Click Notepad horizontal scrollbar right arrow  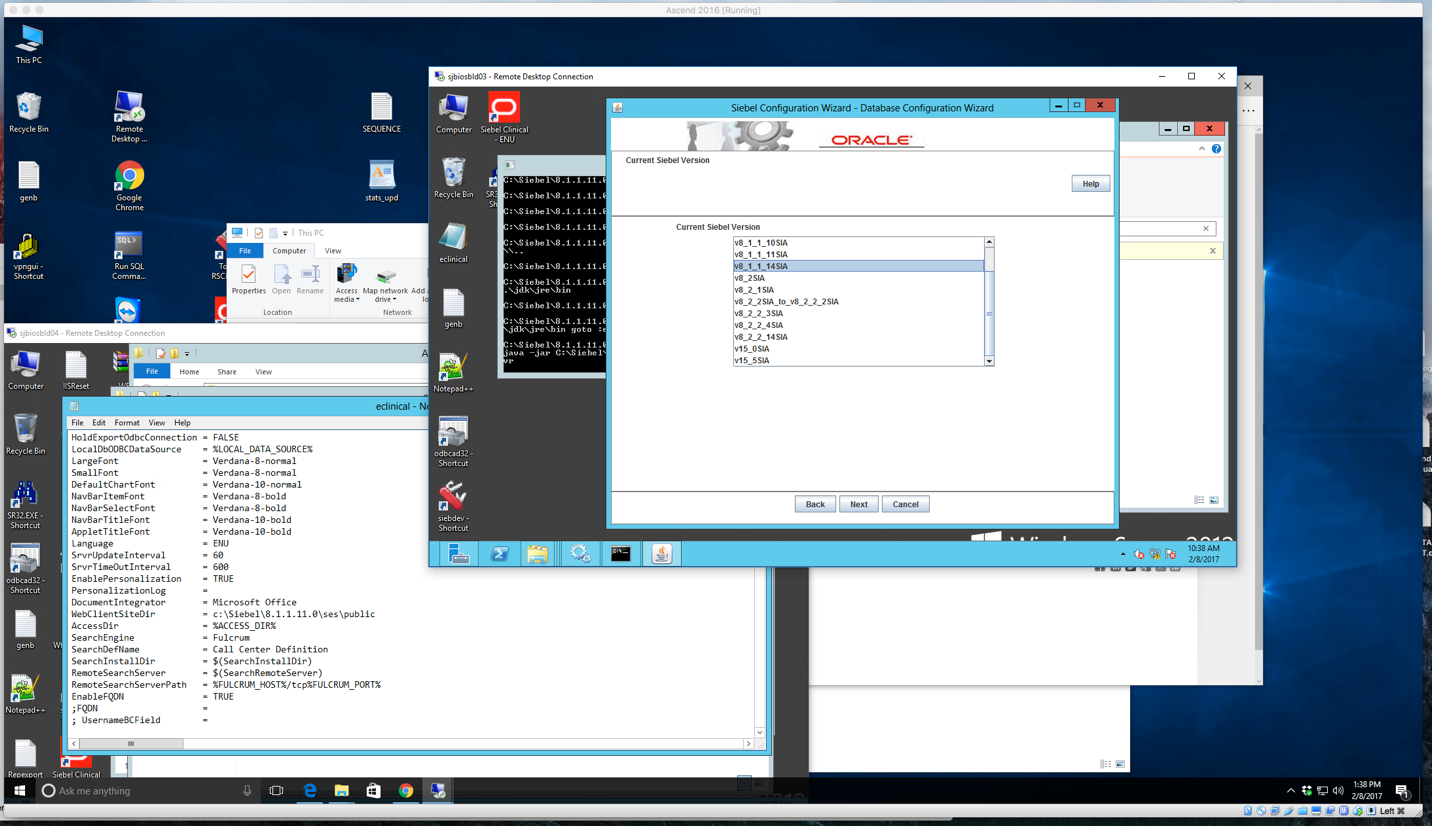(748, 744)
